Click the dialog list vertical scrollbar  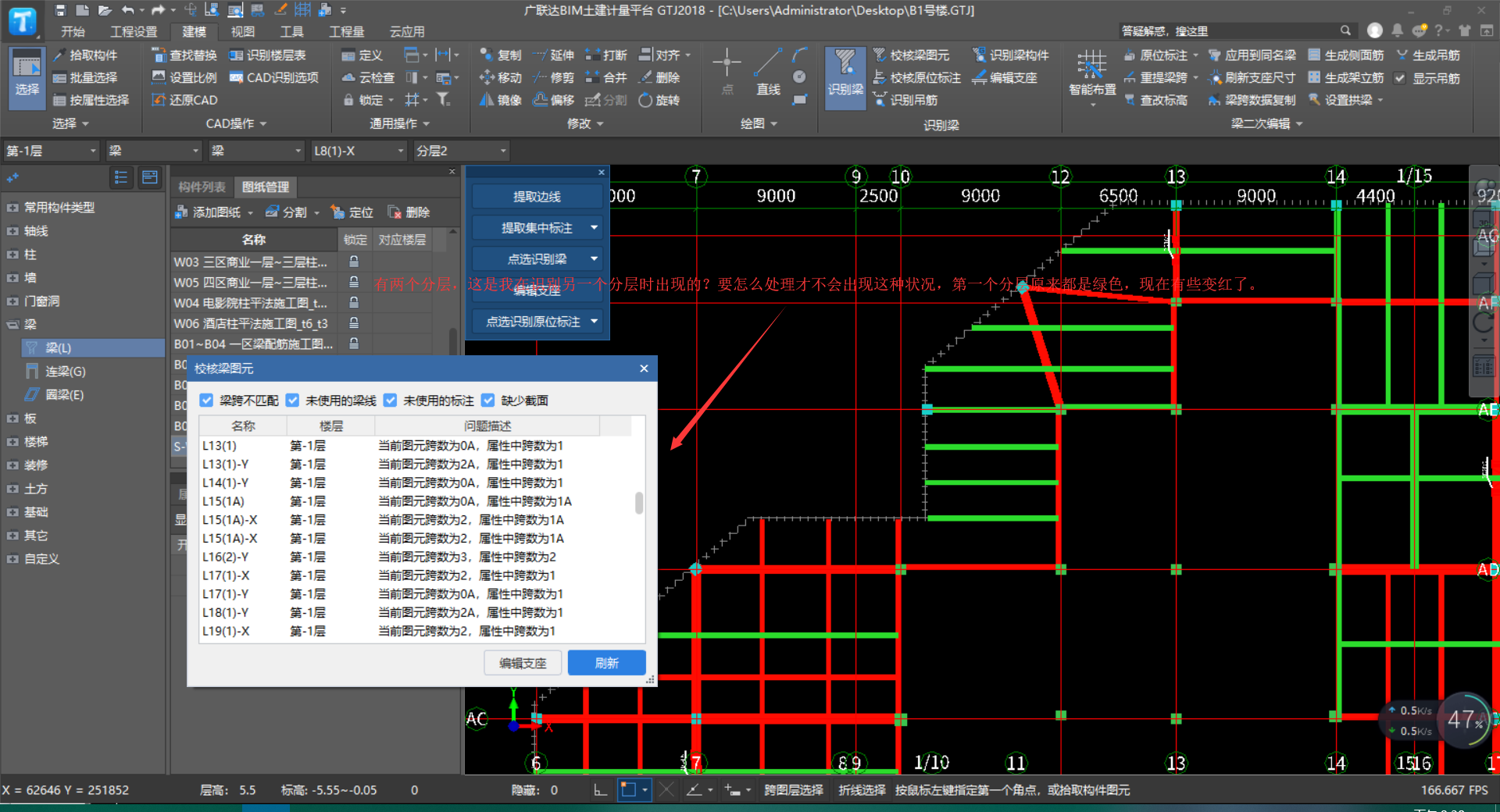(x=639, y=504)
